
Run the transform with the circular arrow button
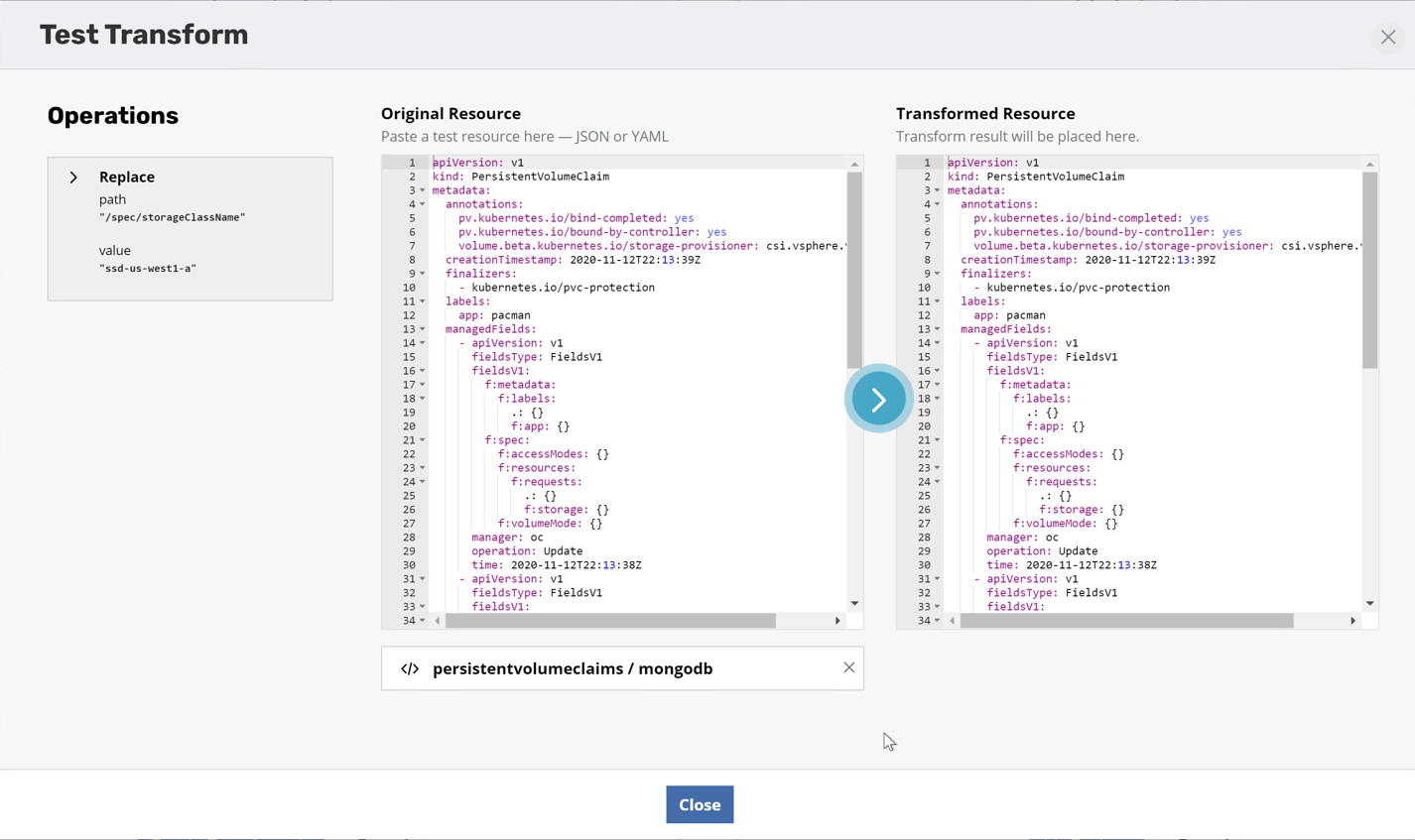click(878, 399)
